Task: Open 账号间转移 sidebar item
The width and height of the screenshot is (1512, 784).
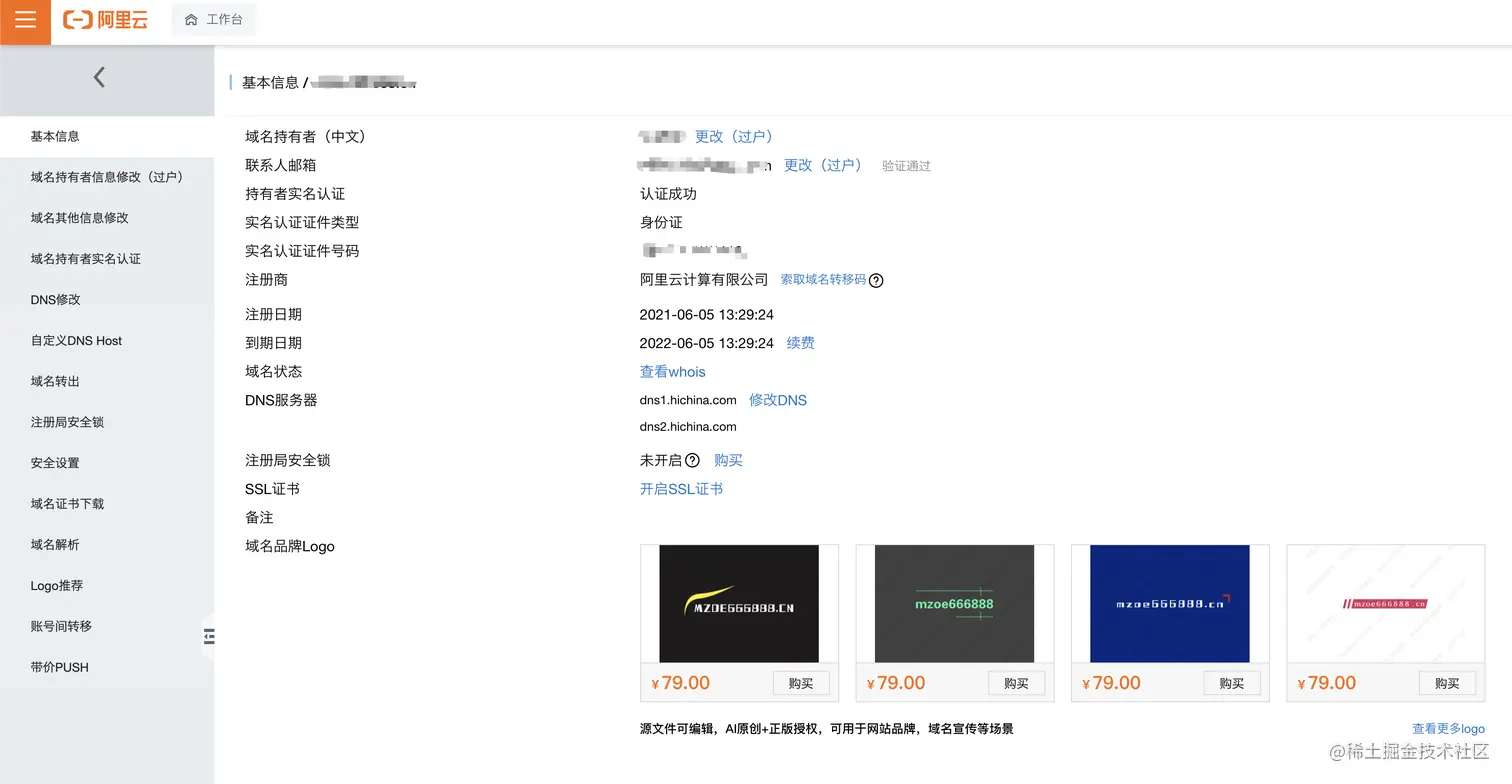Action: [x=107, y=626]
